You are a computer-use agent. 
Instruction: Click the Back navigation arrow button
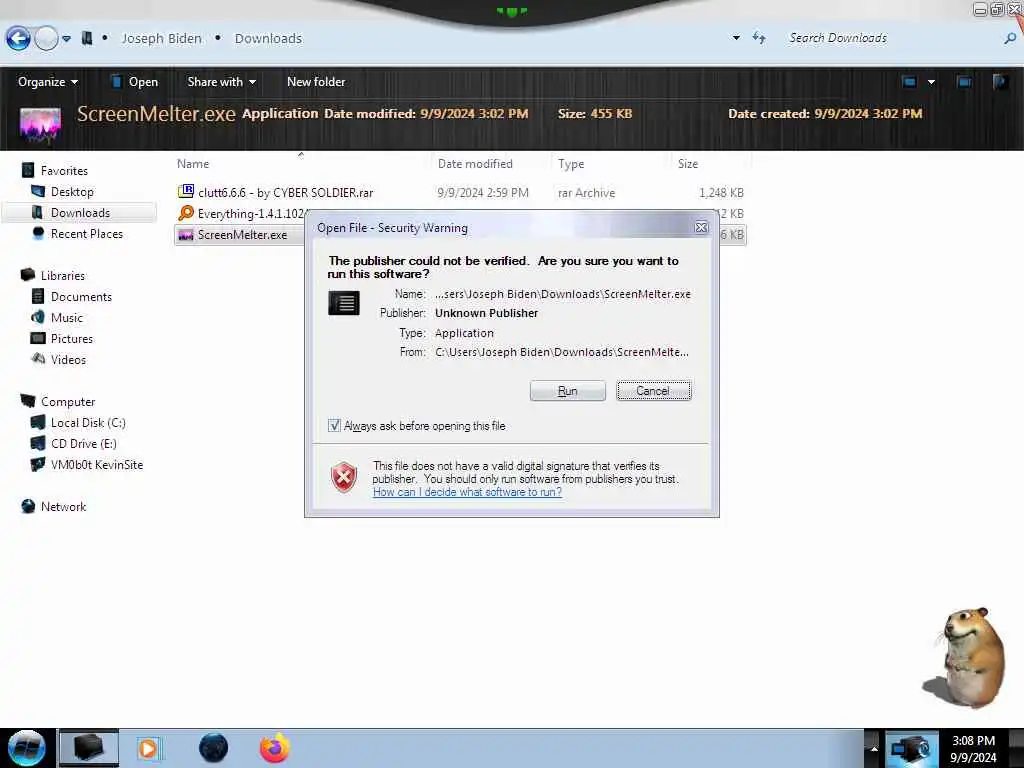coord(18,39)
